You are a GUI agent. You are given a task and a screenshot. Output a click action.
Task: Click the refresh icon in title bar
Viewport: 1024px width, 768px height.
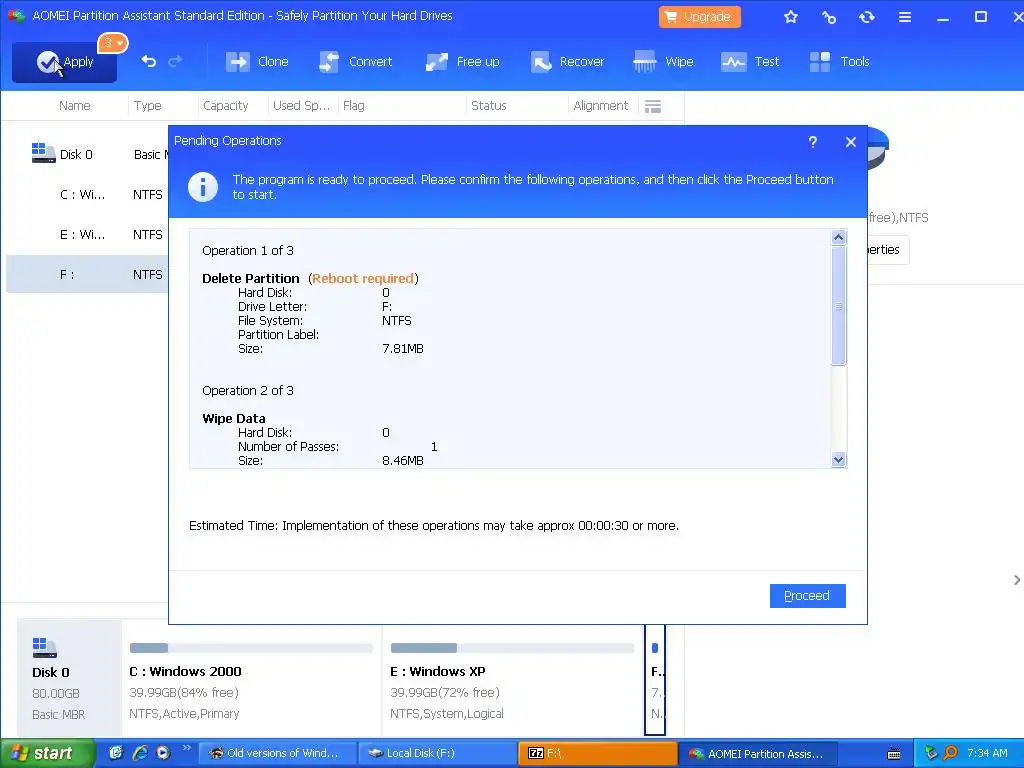point(867,17)
